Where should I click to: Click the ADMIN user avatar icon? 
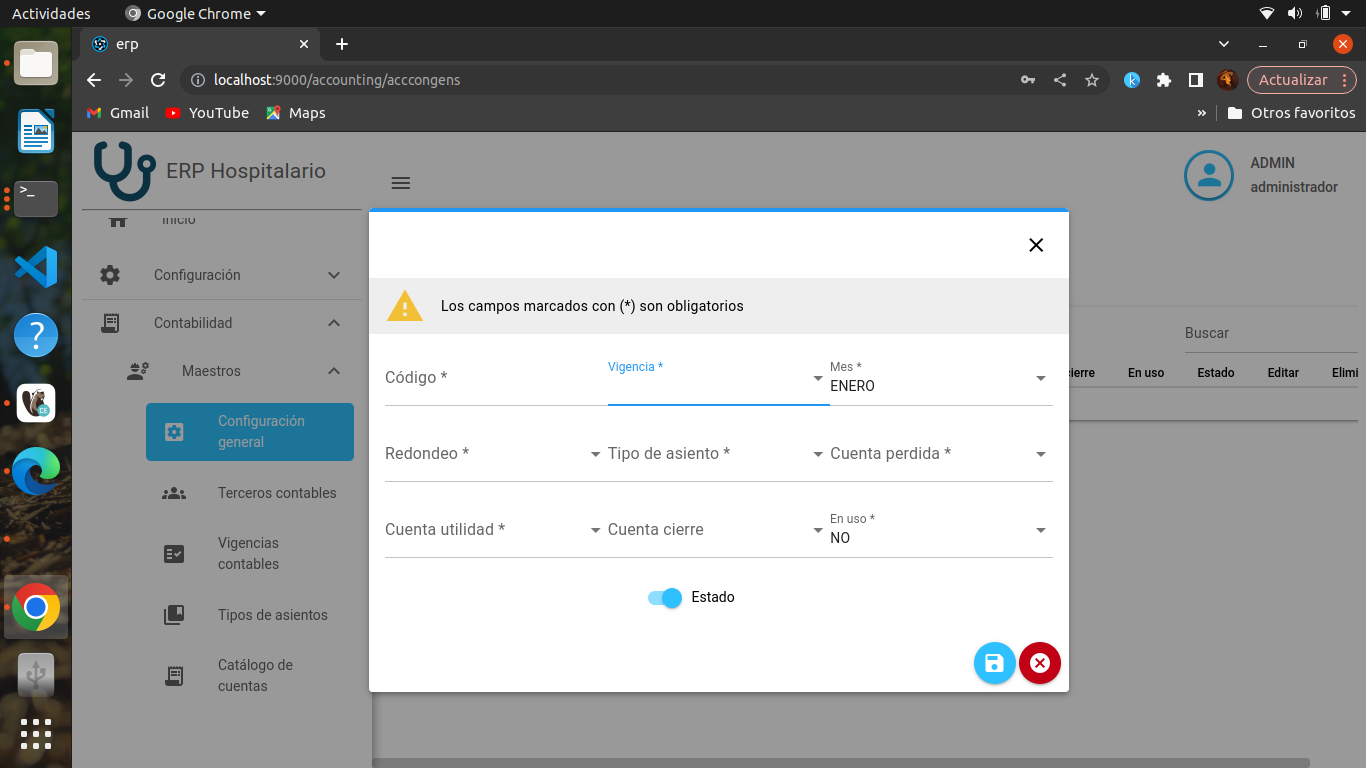[1208, 176]
